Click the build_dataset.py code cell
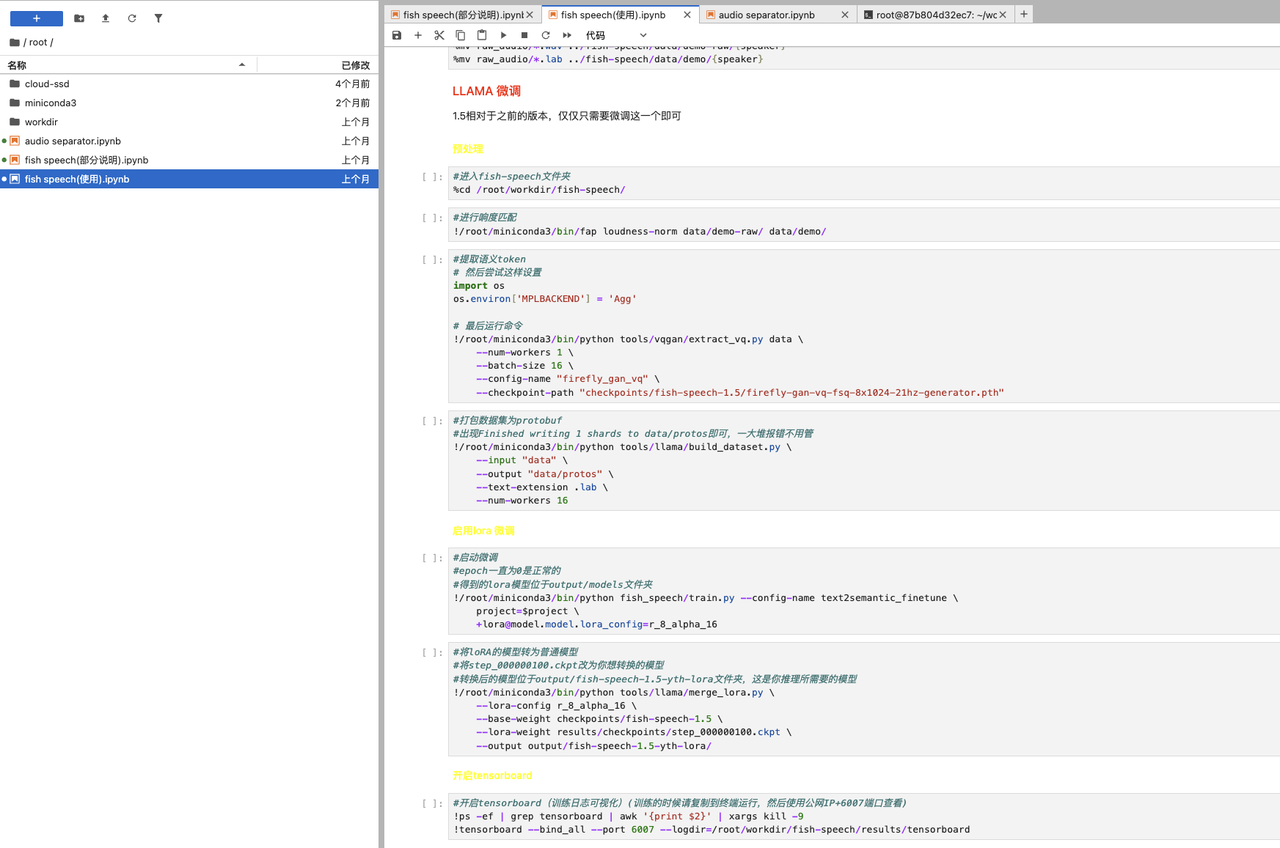Image resolution: width=1280 pixels, height=848 pixels. point(864,461)
